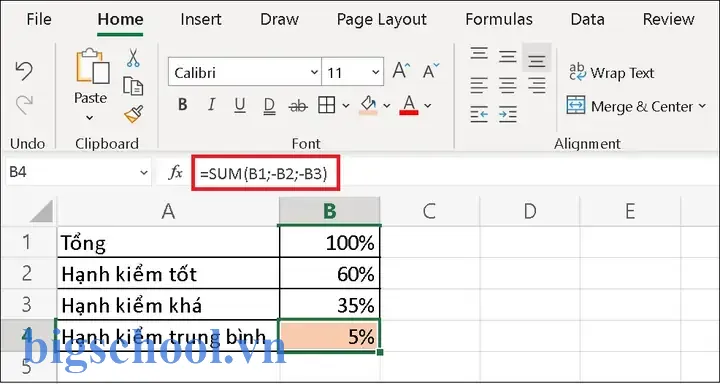Click cell showing 35%
Screen dimensions: 720x384
click(330, 305)
